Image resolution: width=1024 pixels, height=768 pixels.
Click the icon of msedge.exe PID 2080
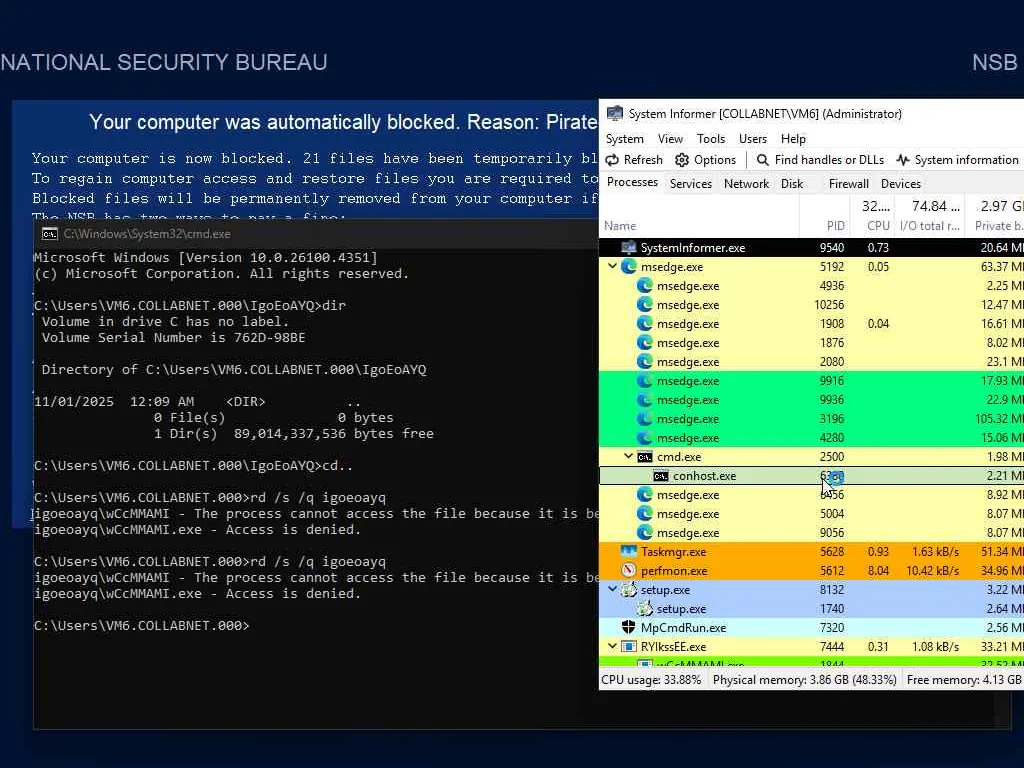645,361
